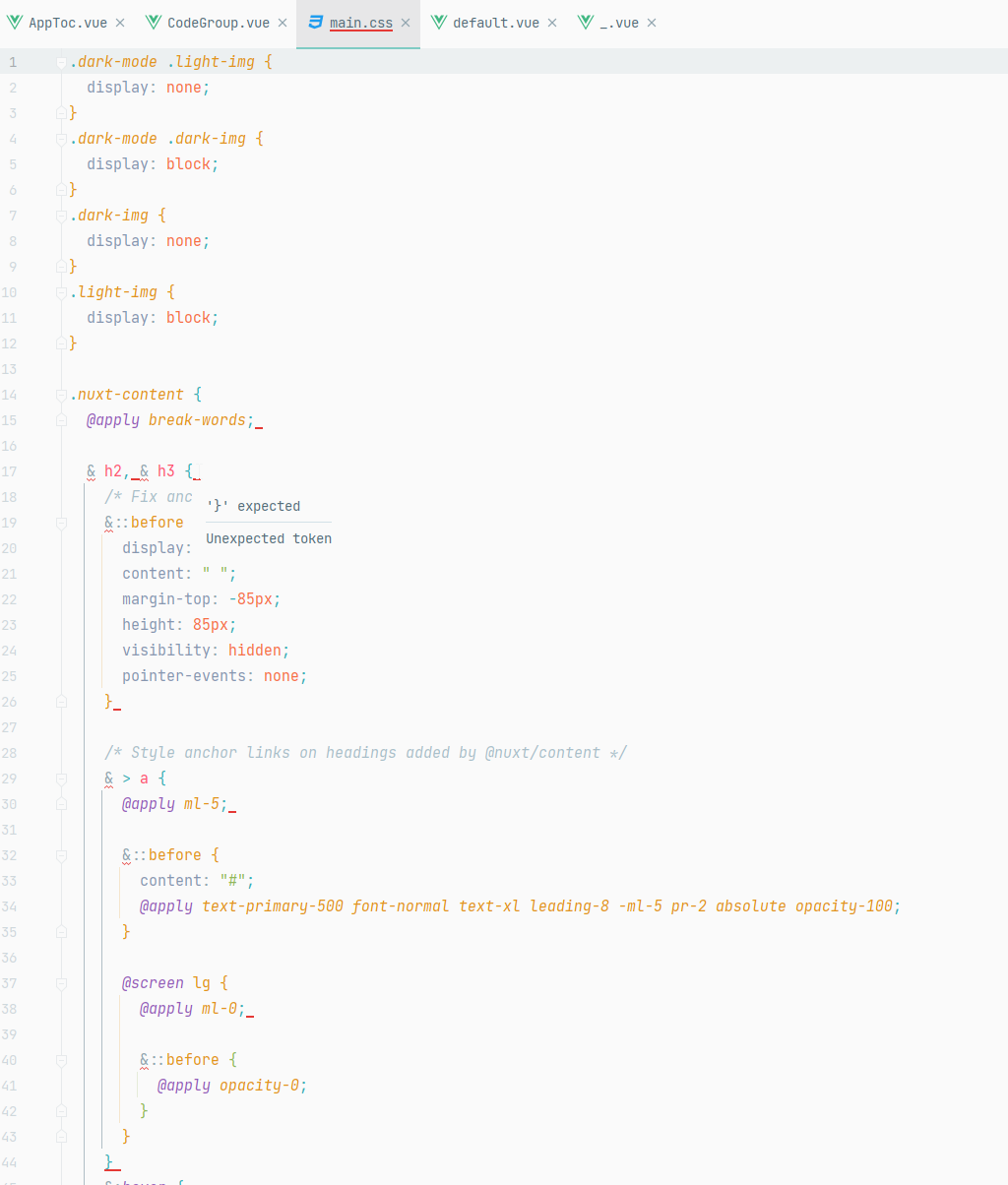Viewport: 1008px width, 1185px height.
Task: Click the Vue icon on the AppToc.vue tab
Action: 14,21
